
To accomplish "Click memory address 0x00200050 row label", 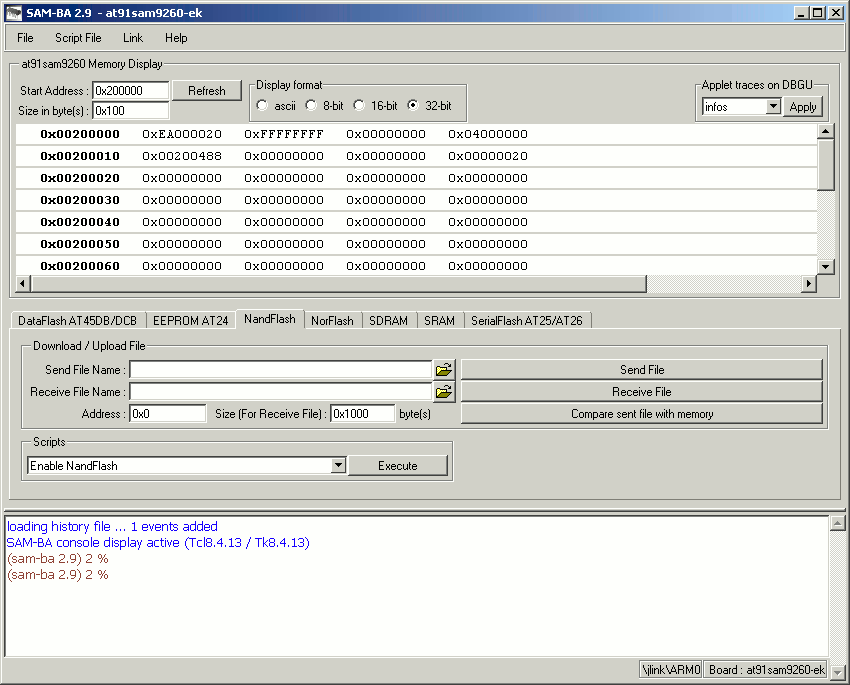I will [80, 244].
